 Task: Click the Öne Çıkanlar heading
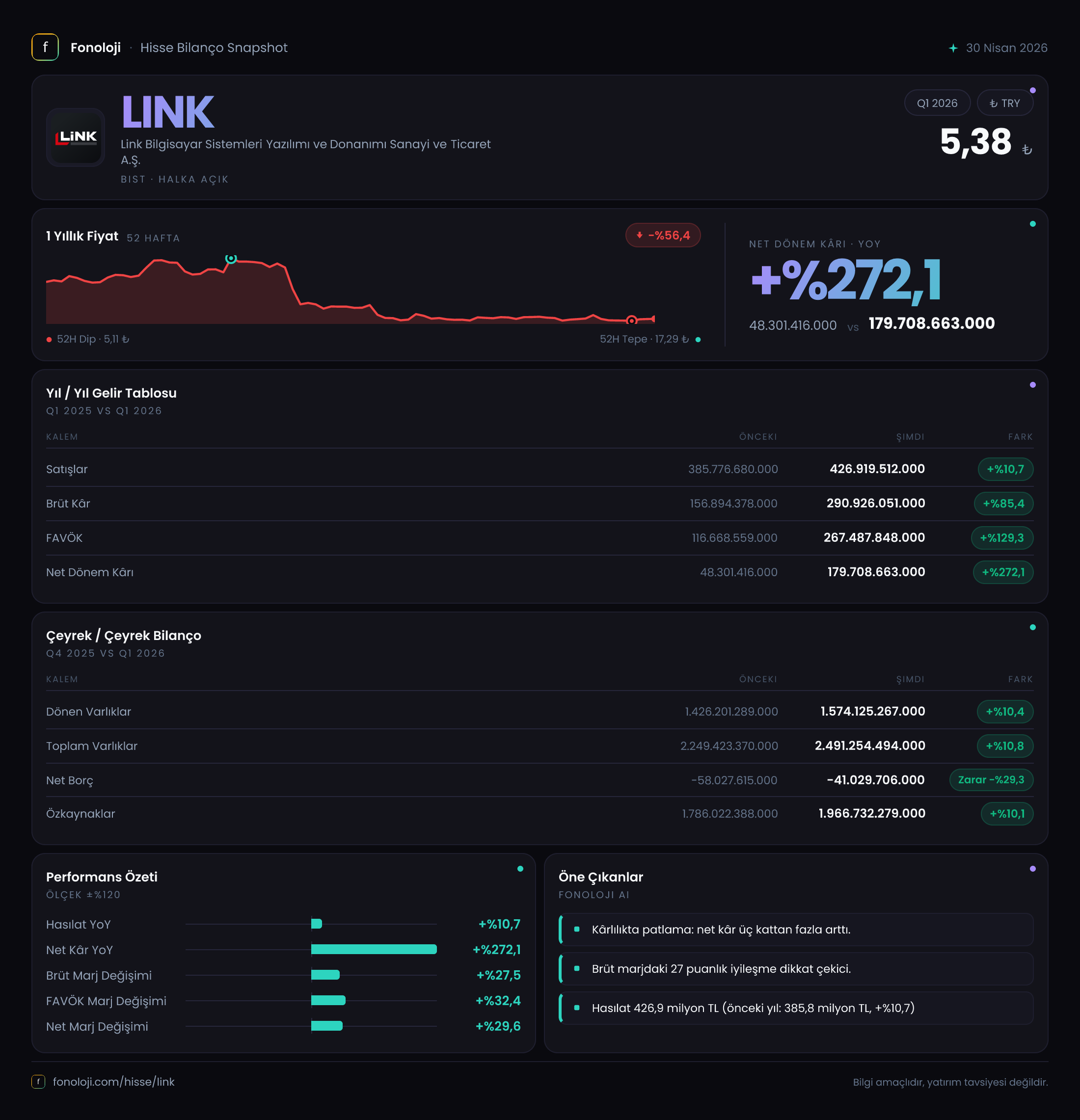click(600, 877)
